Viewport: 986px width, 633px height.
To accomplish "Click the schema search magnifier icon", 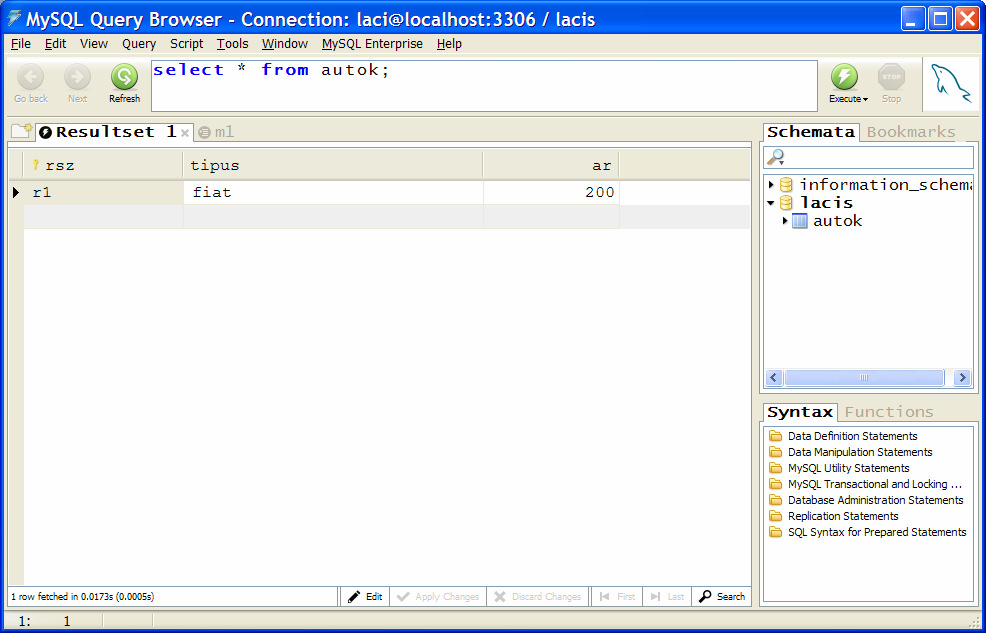I will (776, 157).
